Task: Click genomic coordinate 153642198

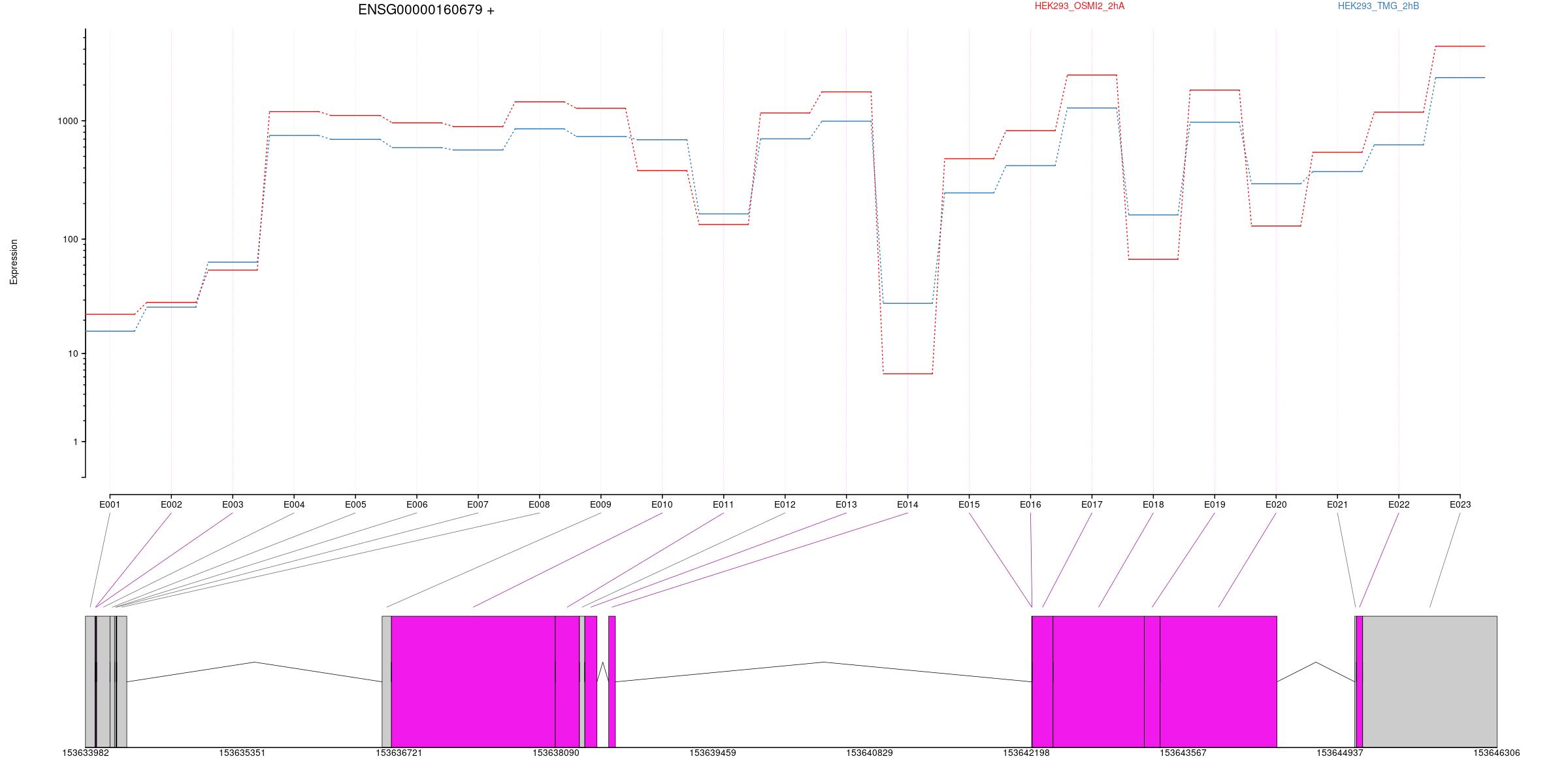Action: point(1026,753)
